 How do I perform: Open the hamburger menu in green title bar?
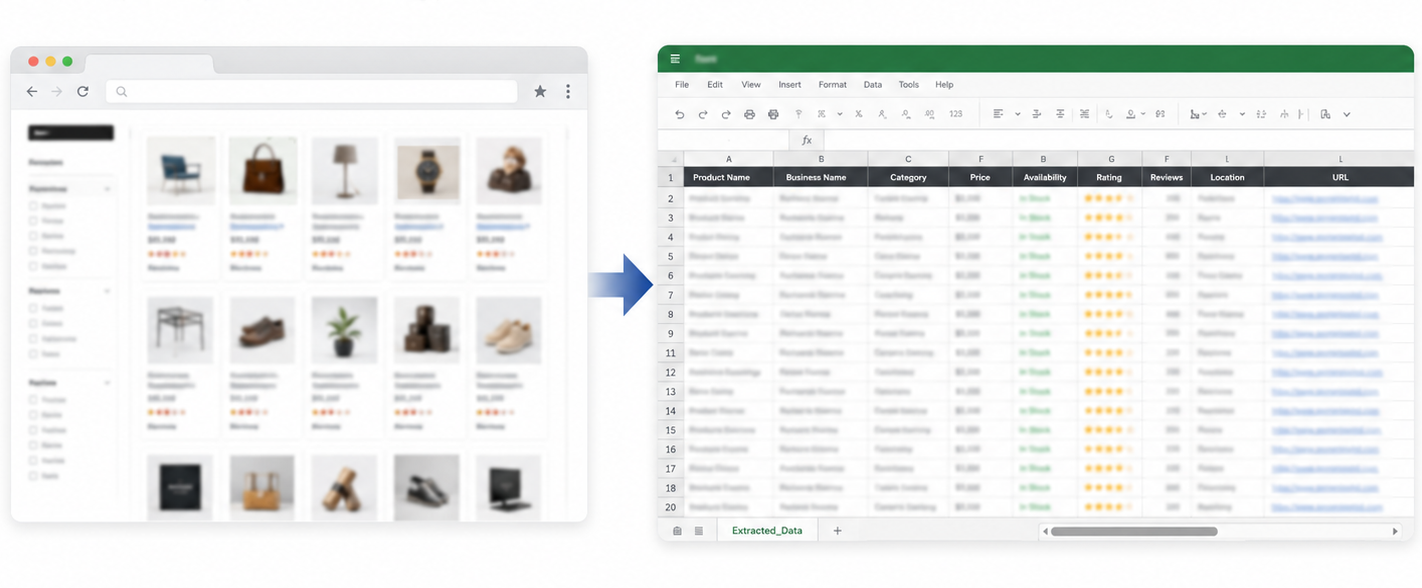[675, 59]
